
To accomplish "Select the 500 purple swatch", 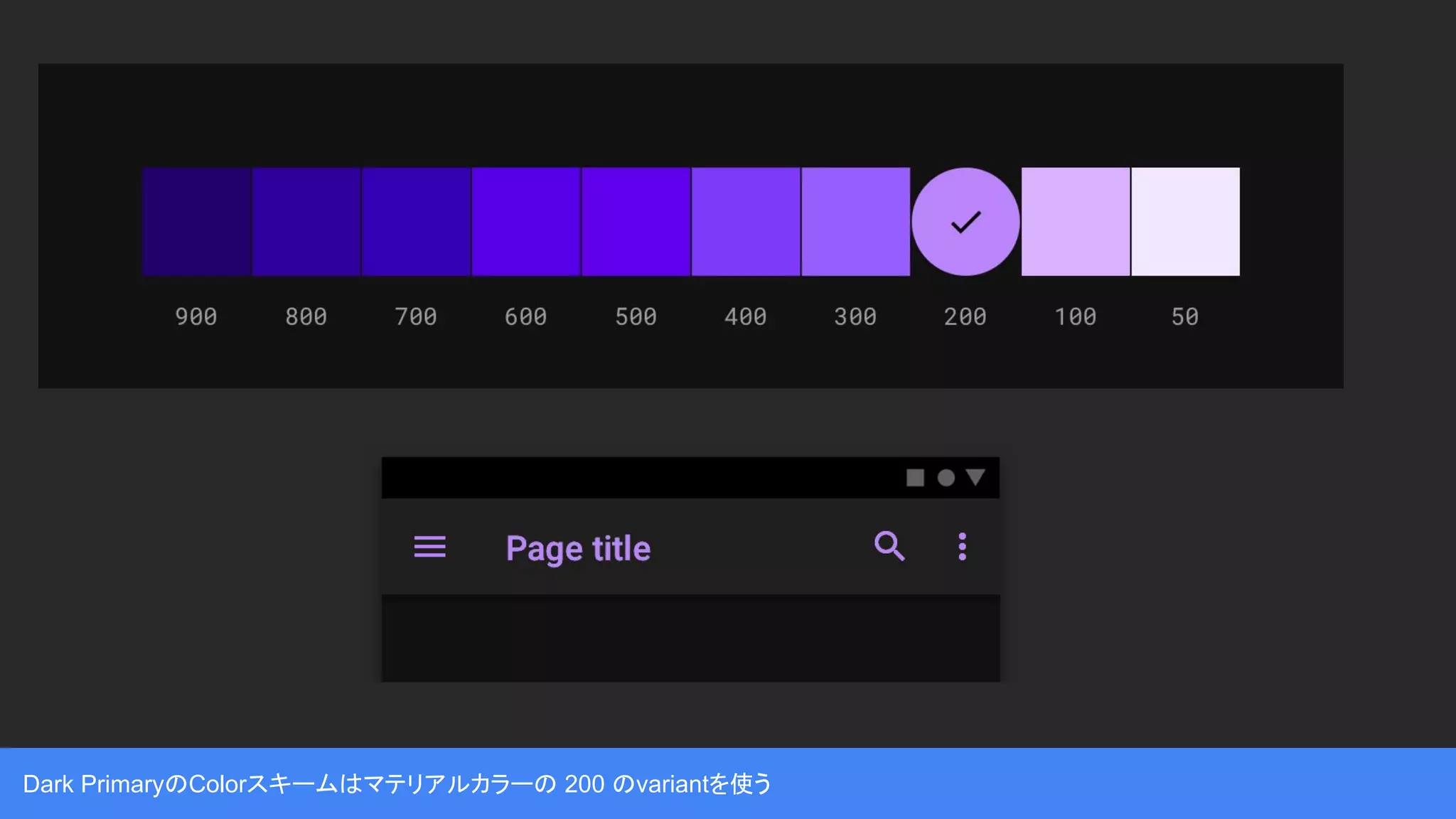I will click(636, 222).
